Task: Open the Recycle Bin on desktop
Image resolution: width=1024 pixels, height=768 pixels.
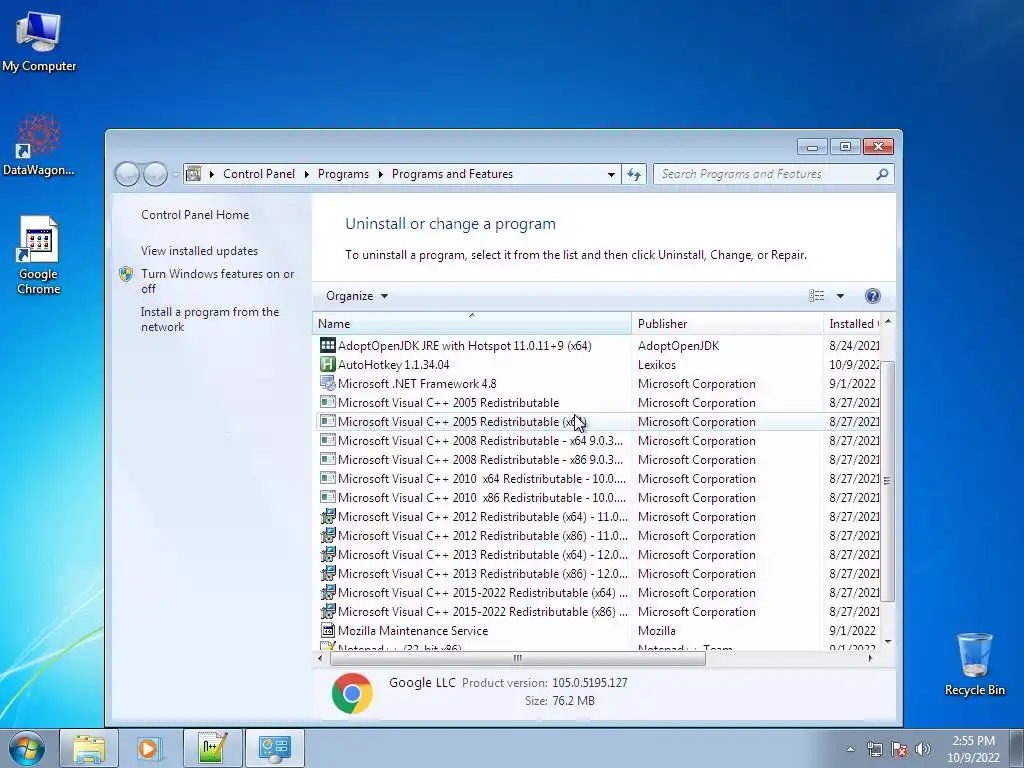Action: pyautogui.click(x=974, y=664)
